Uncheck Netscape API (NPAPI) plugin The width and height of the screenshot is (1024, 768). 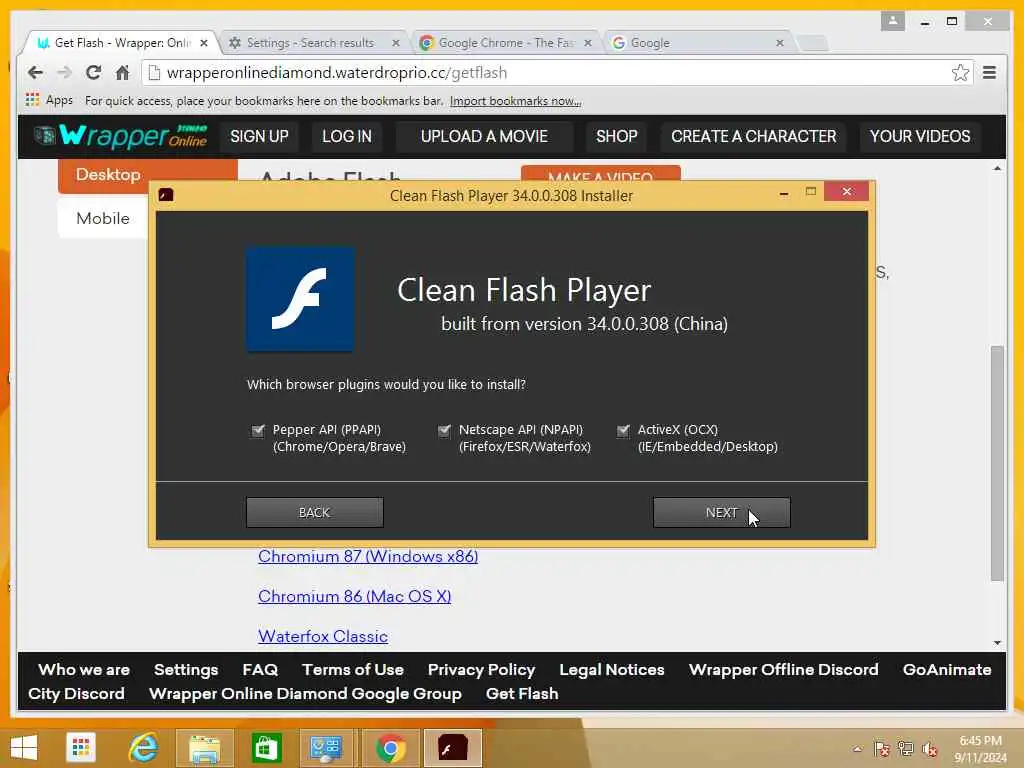[444, 430]
